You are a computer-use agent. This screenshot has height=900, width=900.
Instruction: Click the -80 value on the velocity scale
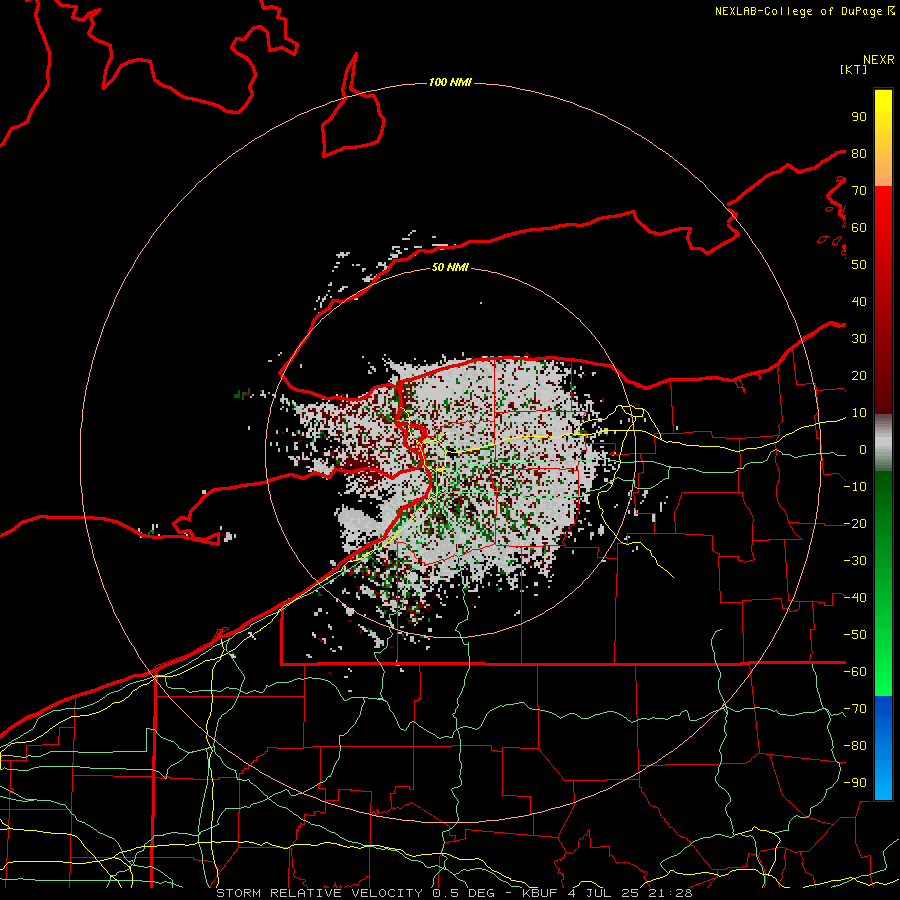tap(855, 746)
